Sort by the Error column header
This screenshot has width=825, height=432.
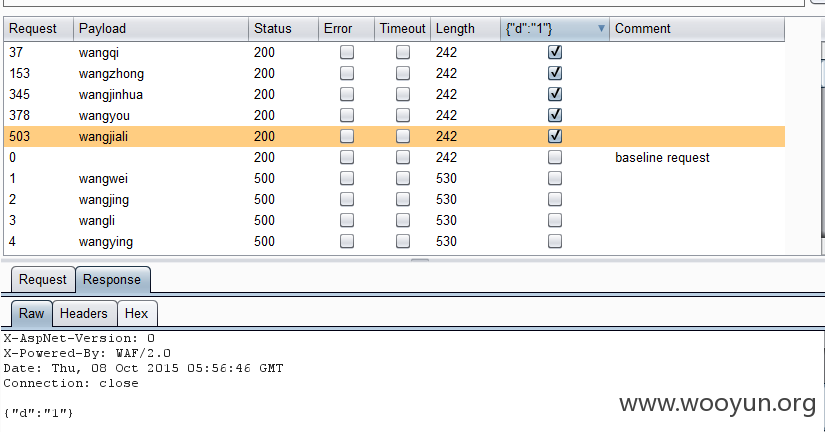pyautogui.click(x=346, y=28)
